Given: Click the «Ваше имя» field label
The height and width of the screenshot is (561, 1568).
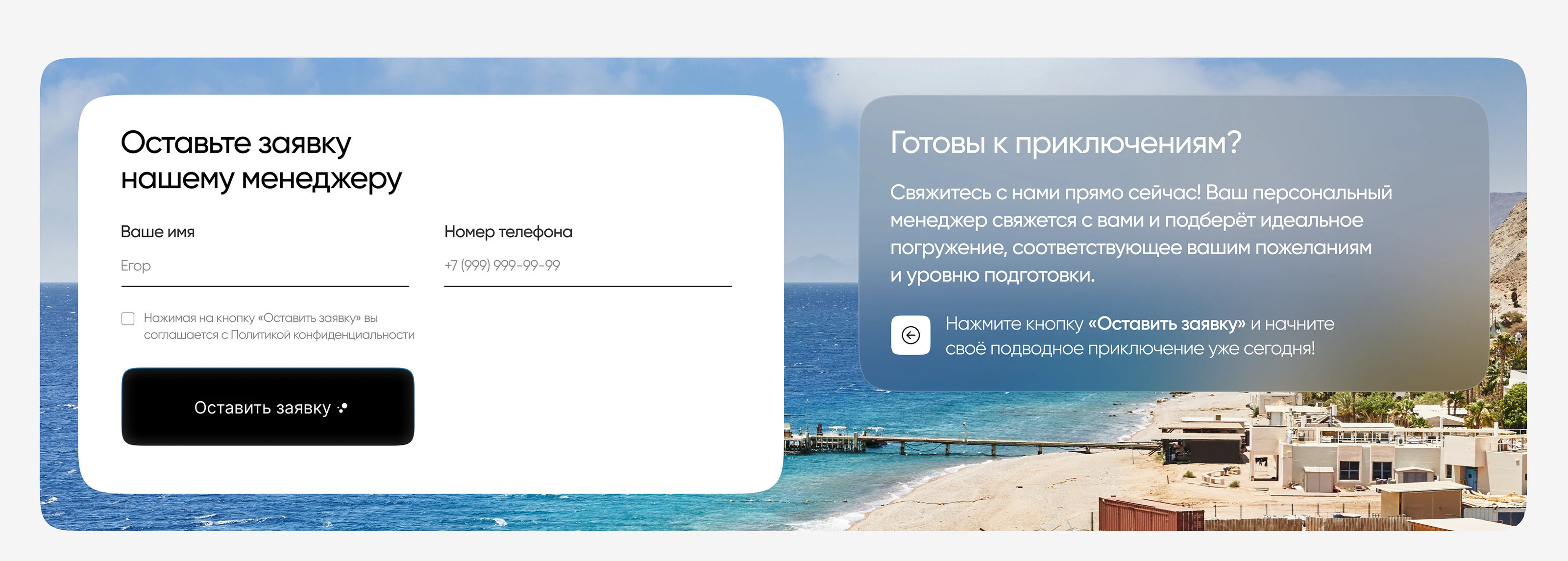Looking at the screenshot, I should point(158,232).
